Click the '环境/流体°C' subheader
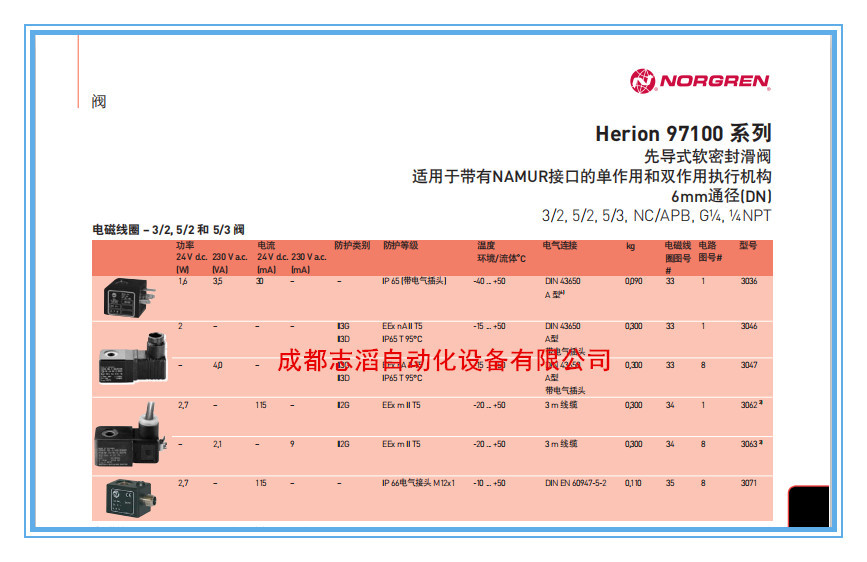This screenshot has width=867, height=562. click(502, 258)
